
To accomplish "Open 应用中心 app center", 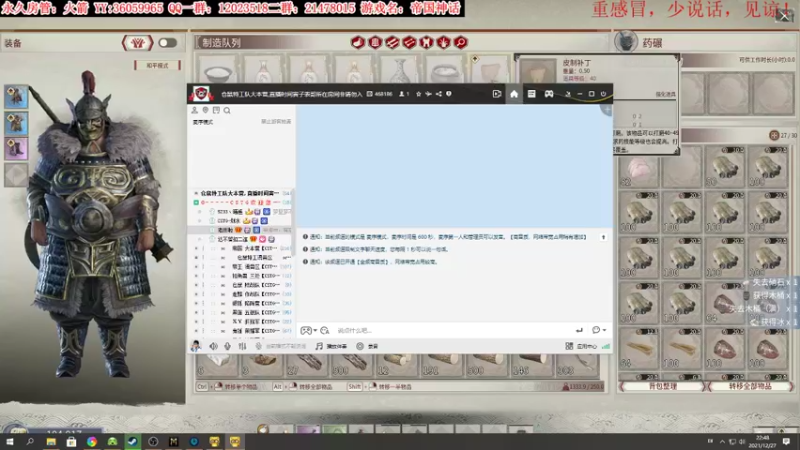I will [581, 346].
